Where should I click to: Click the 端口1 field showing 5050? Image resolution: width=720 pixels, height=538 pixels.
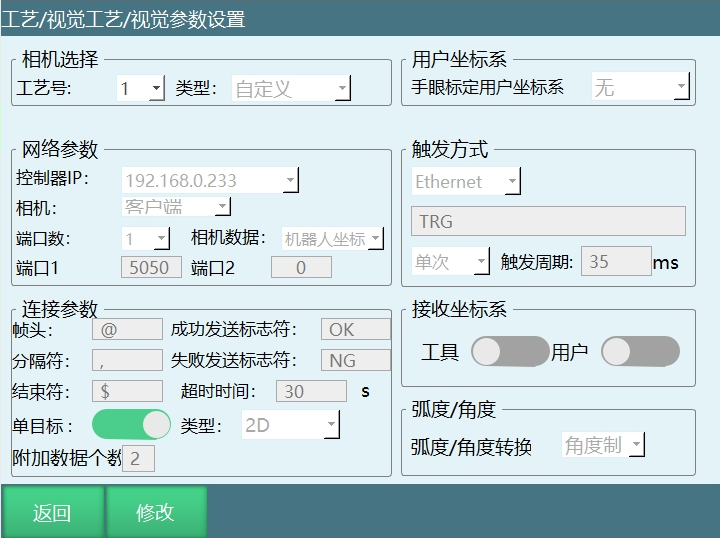(152, 268)
